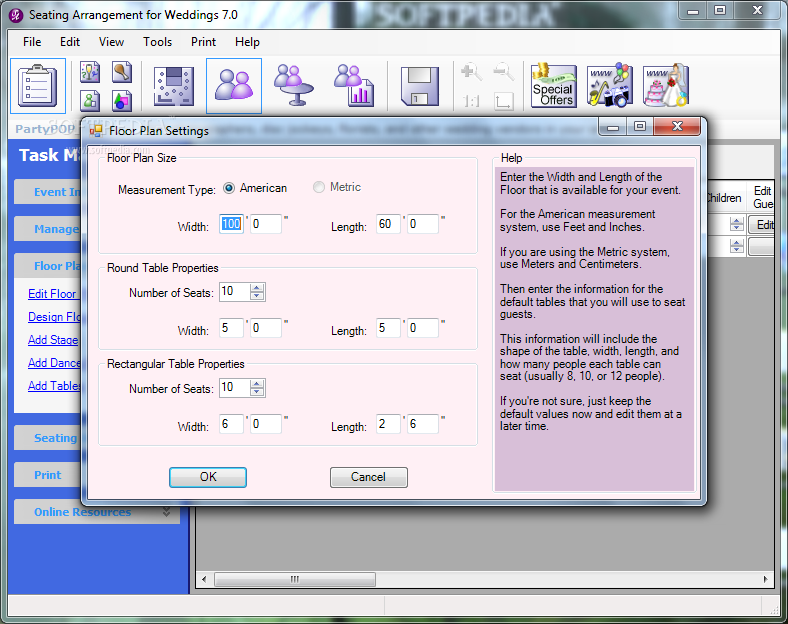Click the fit to window icon

[503, 101]
